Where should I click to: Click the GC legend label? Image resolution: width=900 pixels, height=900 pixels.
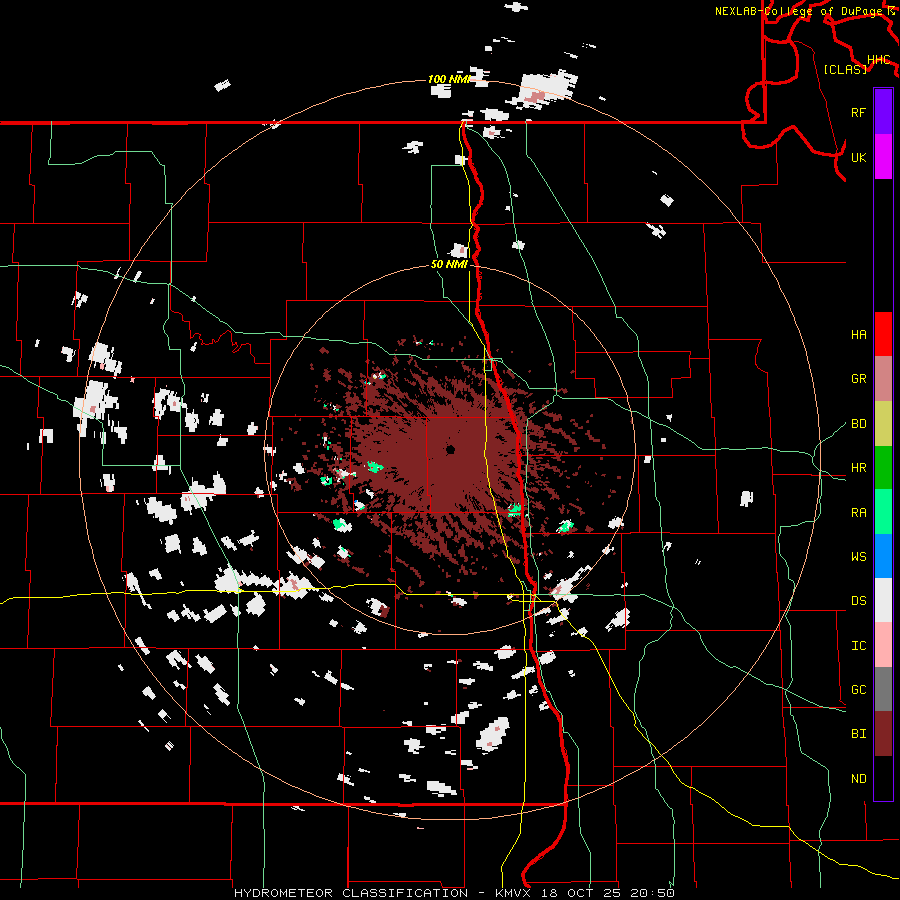tap(858, 690)
